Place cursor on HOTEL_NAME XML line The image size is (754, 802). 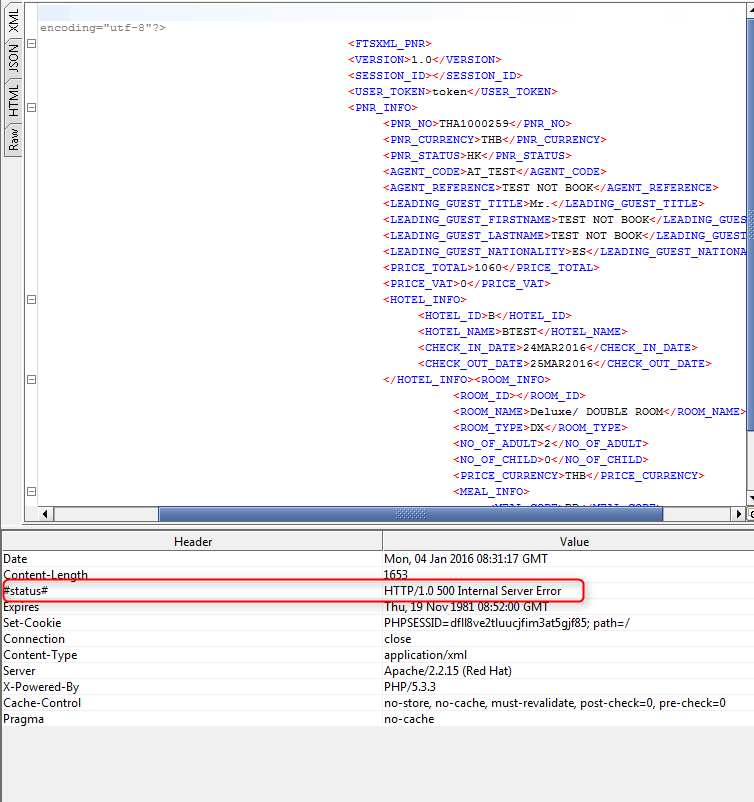(x=523, y=332)
